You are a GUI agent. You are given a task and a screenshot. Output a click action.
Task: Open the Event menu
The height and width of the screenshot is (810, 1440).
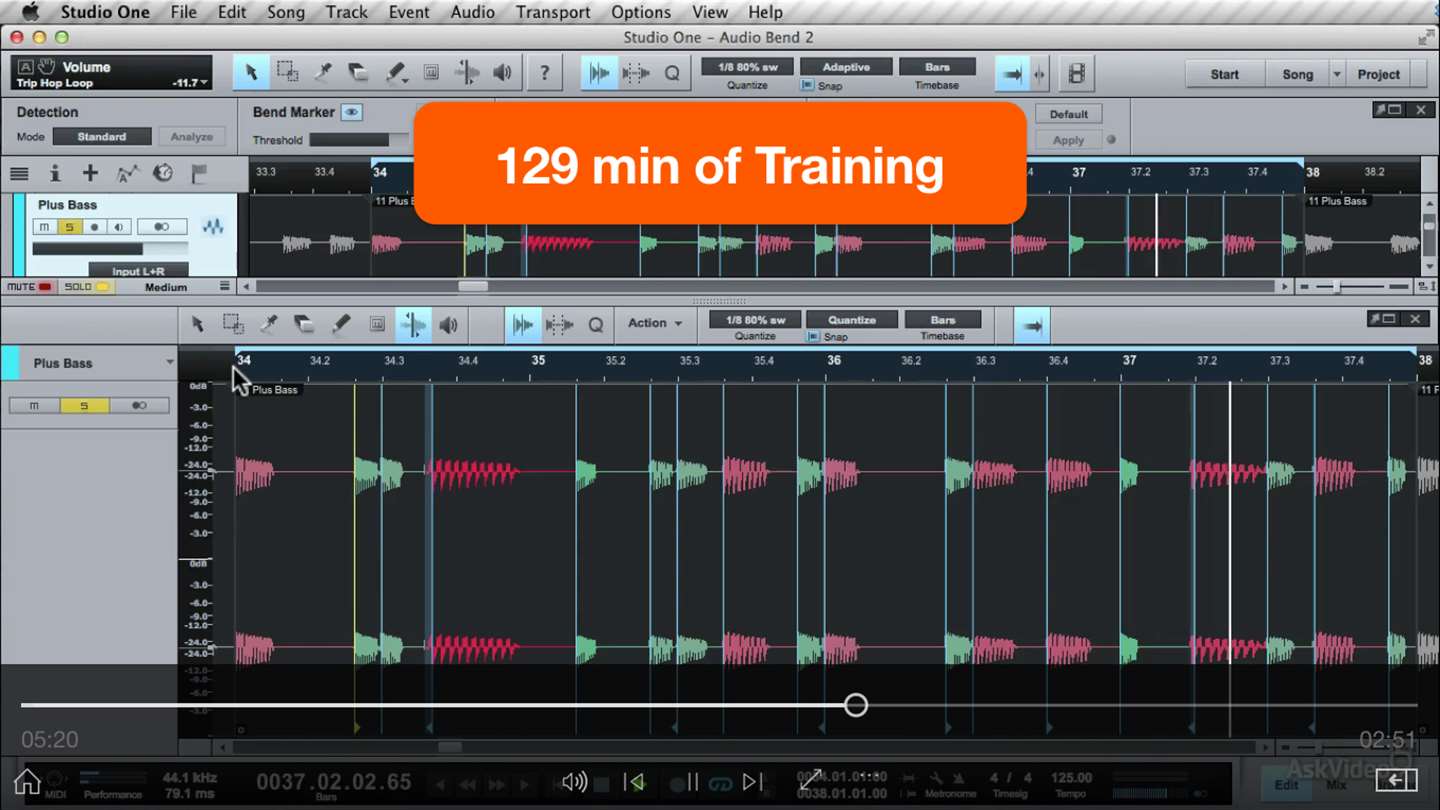409,12
